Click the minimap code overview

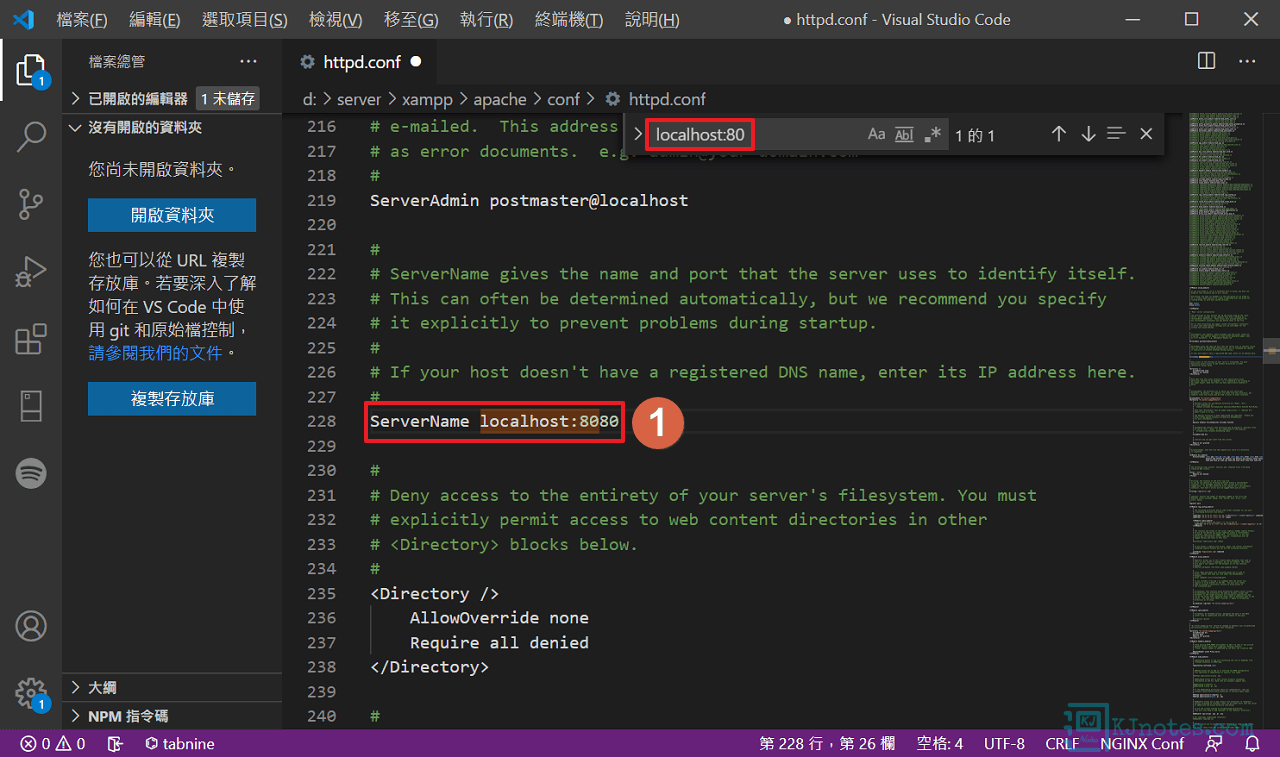click(x=1225, y=420)
